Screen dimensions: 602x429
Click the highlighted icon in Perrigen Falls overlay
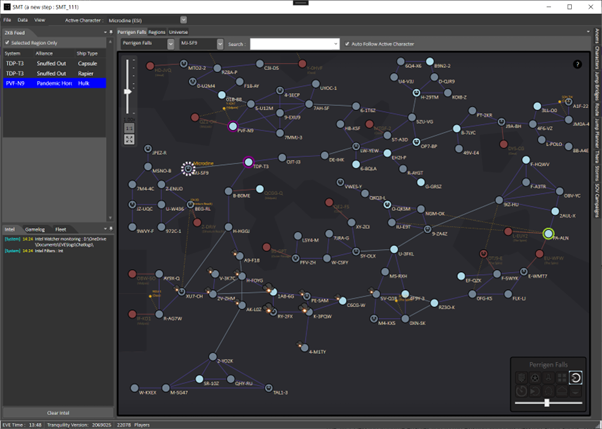click(575, 377)
